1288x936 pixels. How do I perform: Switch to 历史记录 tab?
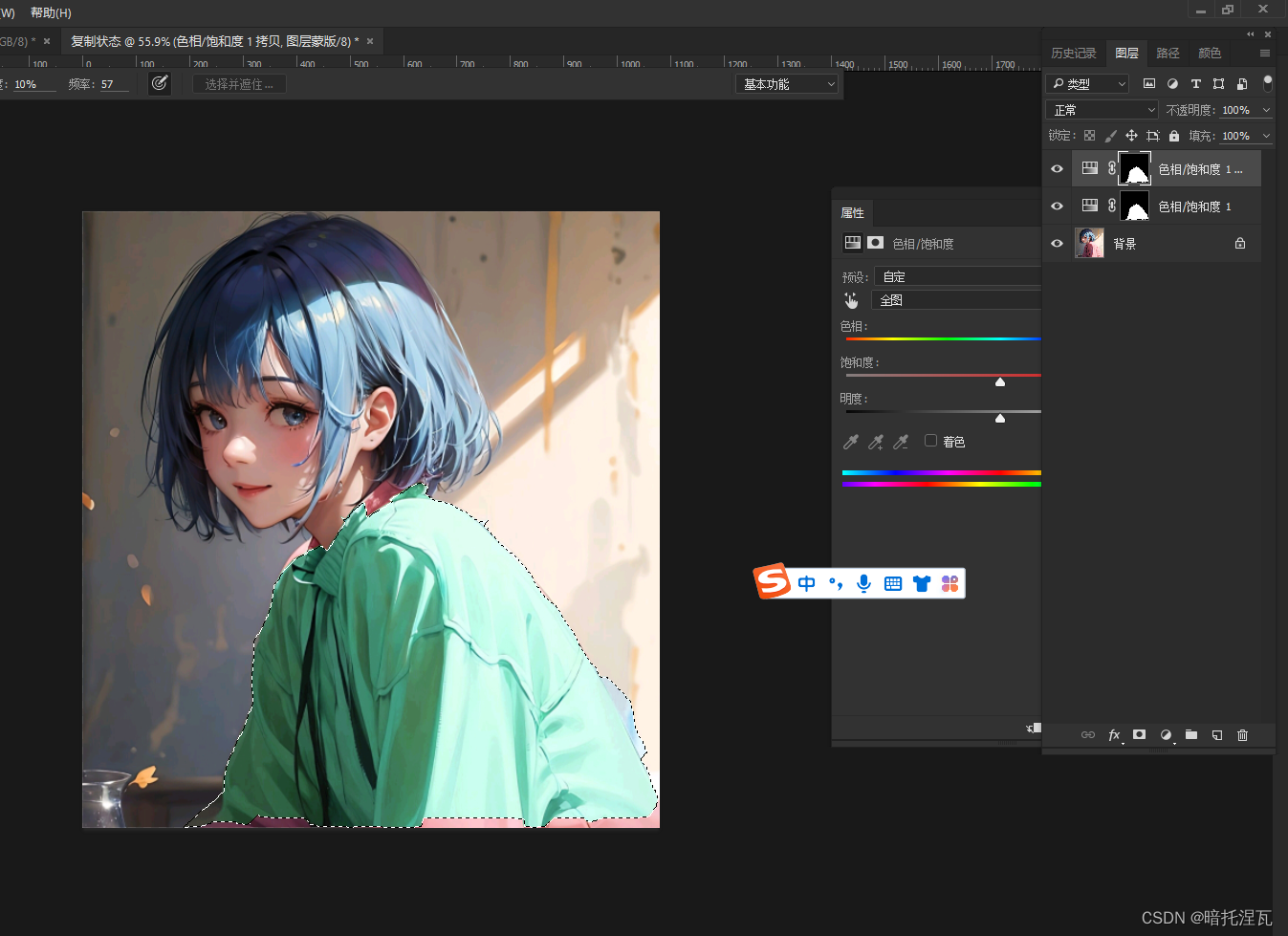(1073, 54)
